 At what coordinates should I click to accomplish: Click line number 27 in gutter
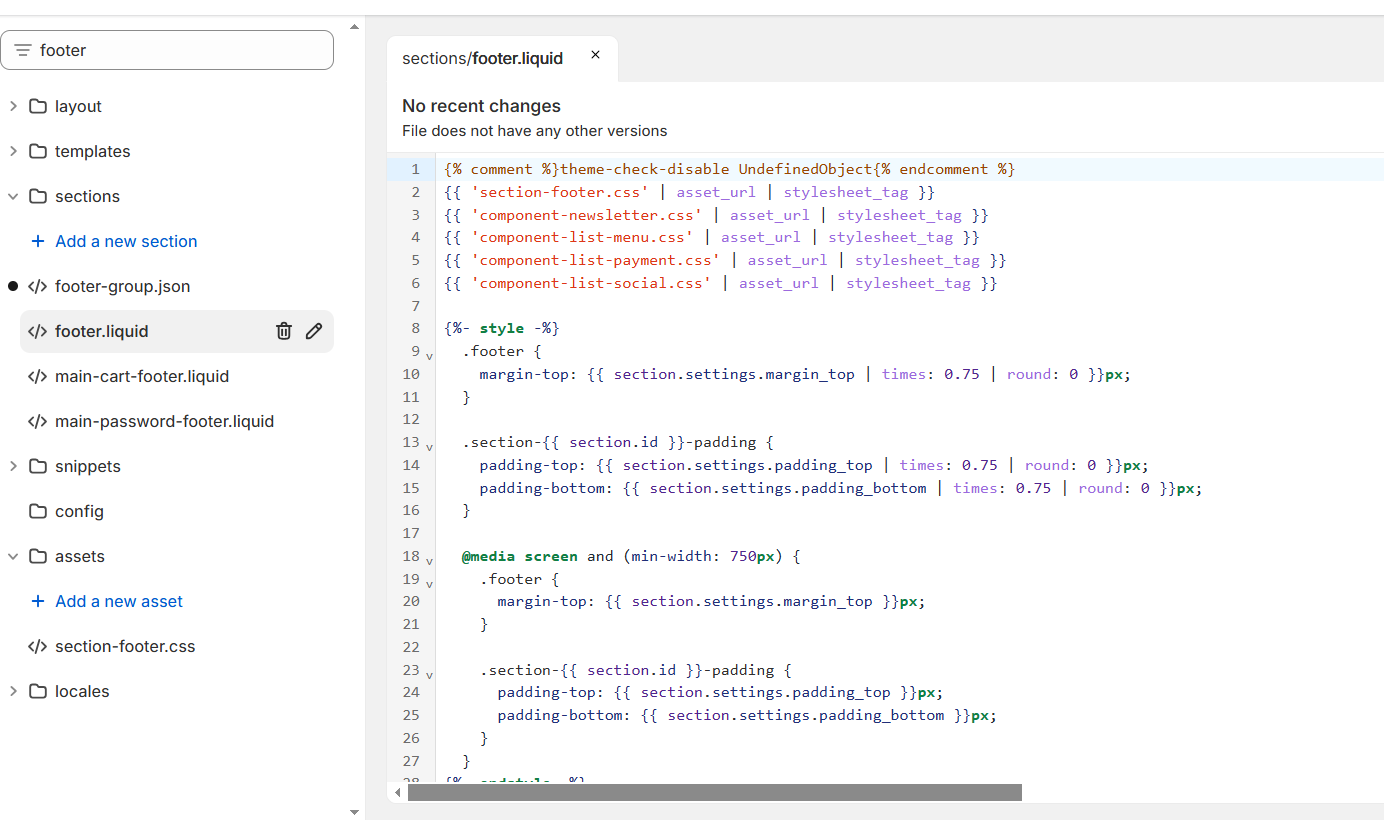[411, 761]
